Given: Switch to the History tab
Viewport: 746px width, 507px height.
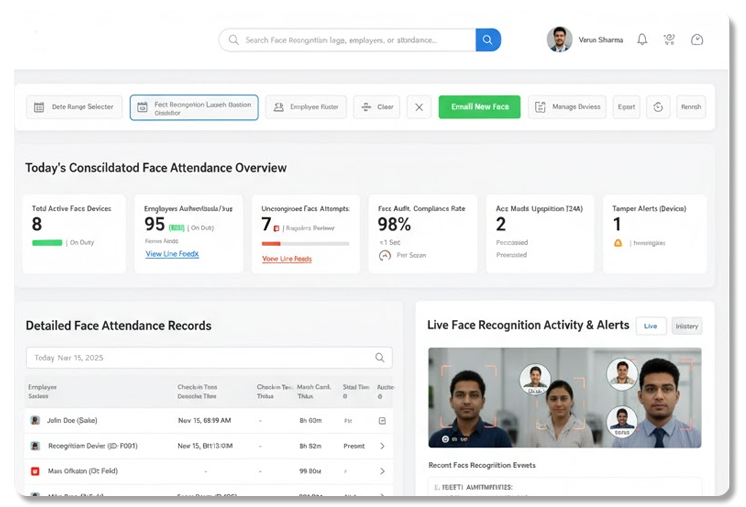Looking at the screenshot, I should (x=686, y=326).
